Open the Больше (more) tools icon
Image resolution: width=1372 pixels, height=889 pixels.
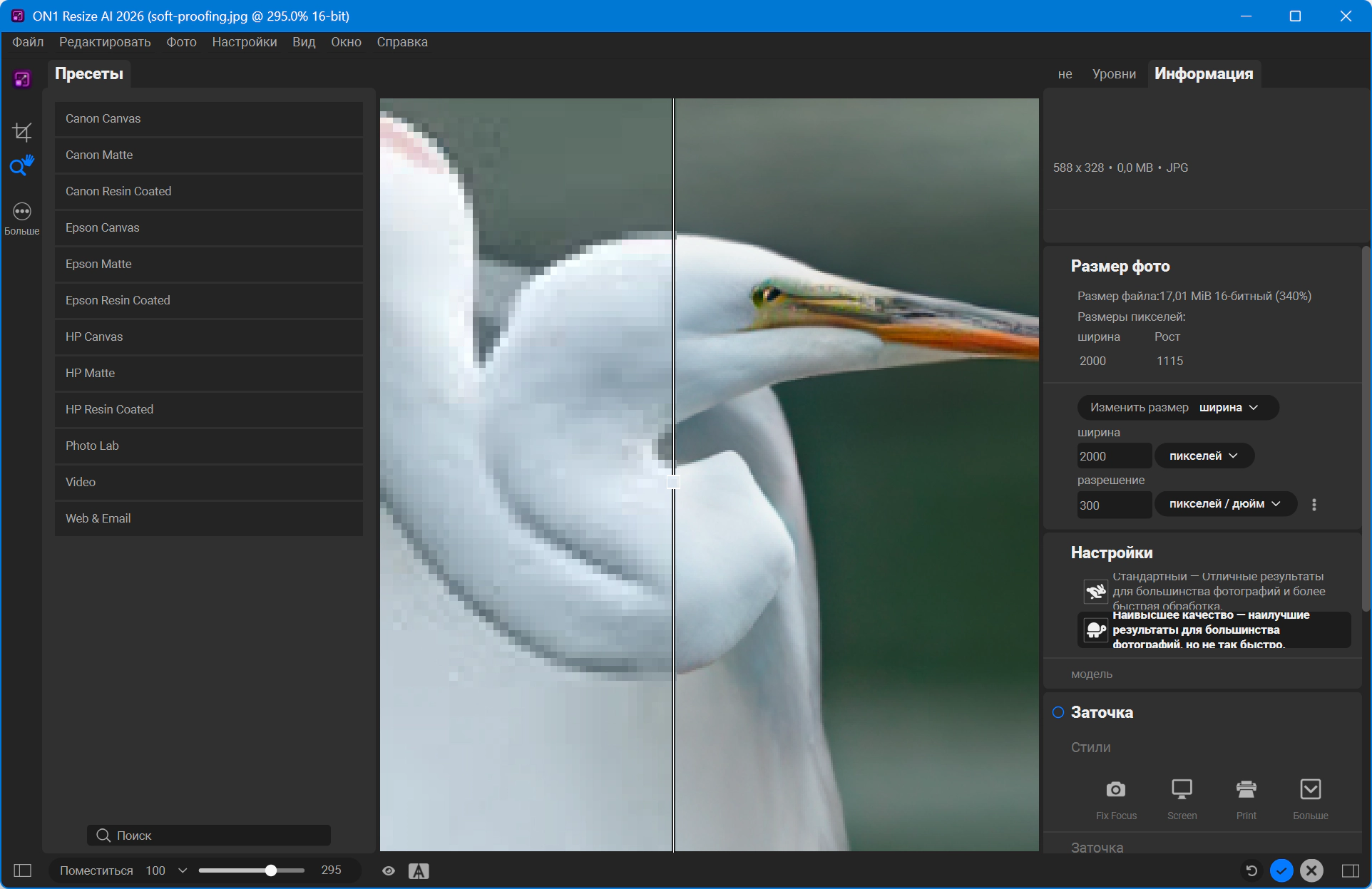point(22,212)
